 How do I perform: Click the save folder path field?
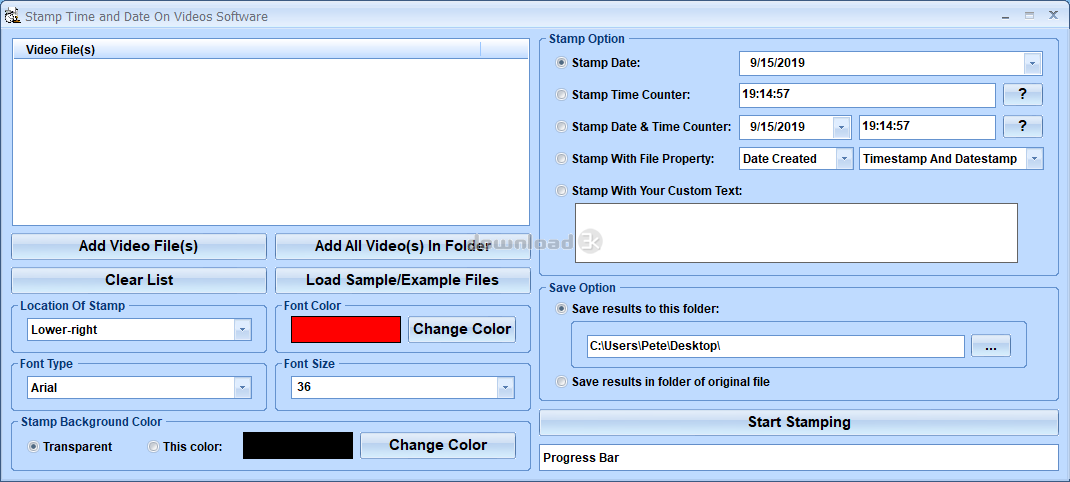tap(775, 346)
